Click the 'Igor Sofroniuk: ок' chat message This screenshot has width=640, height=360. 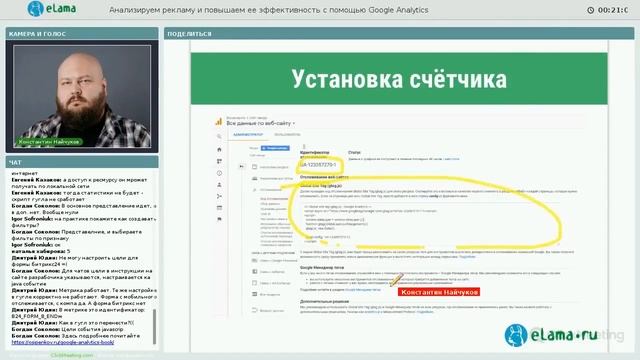(x=36, y=245)
